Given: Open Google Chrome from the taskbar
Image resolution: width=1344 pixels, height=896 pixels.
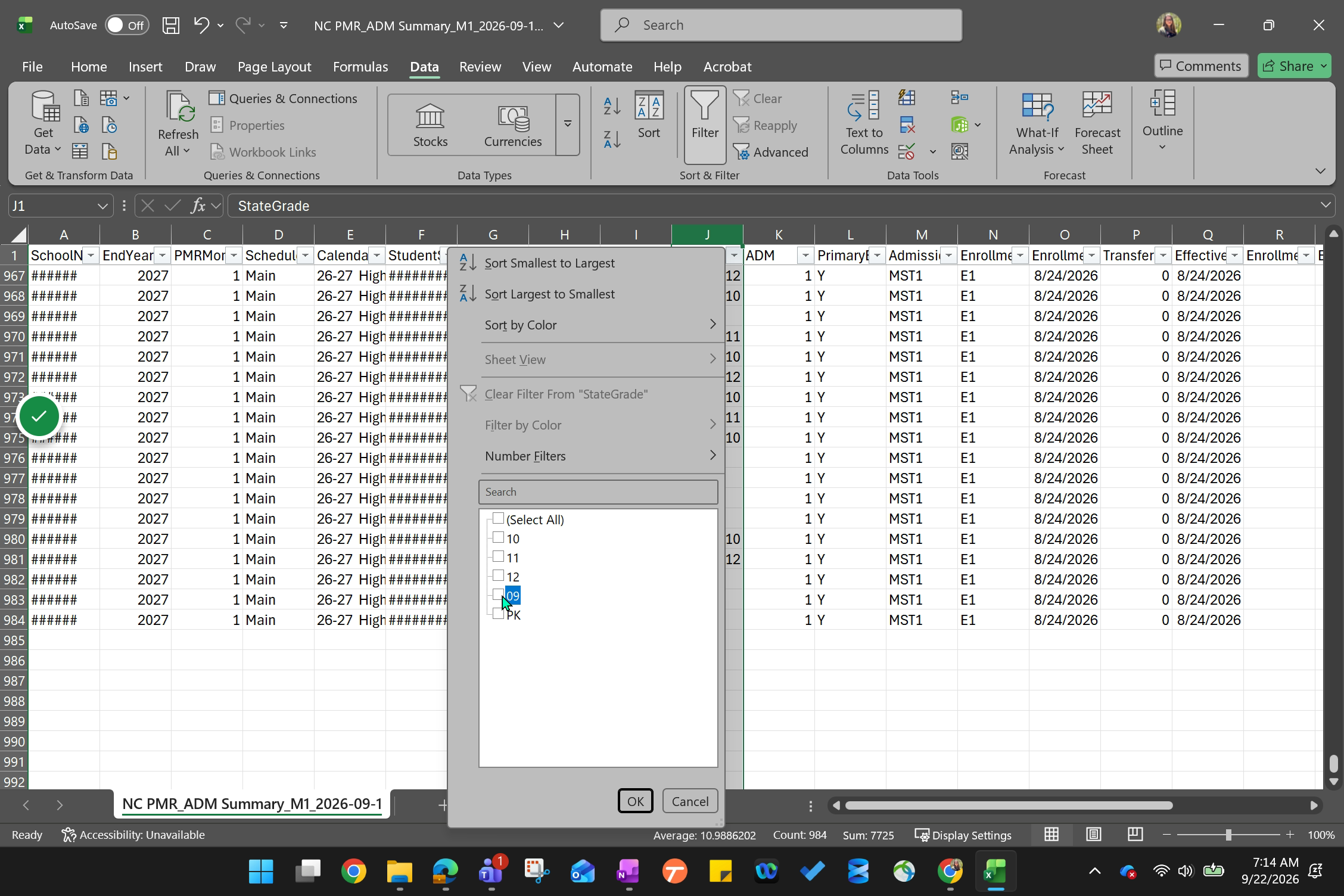Looking at the screenshot, I should pos(354,872).
